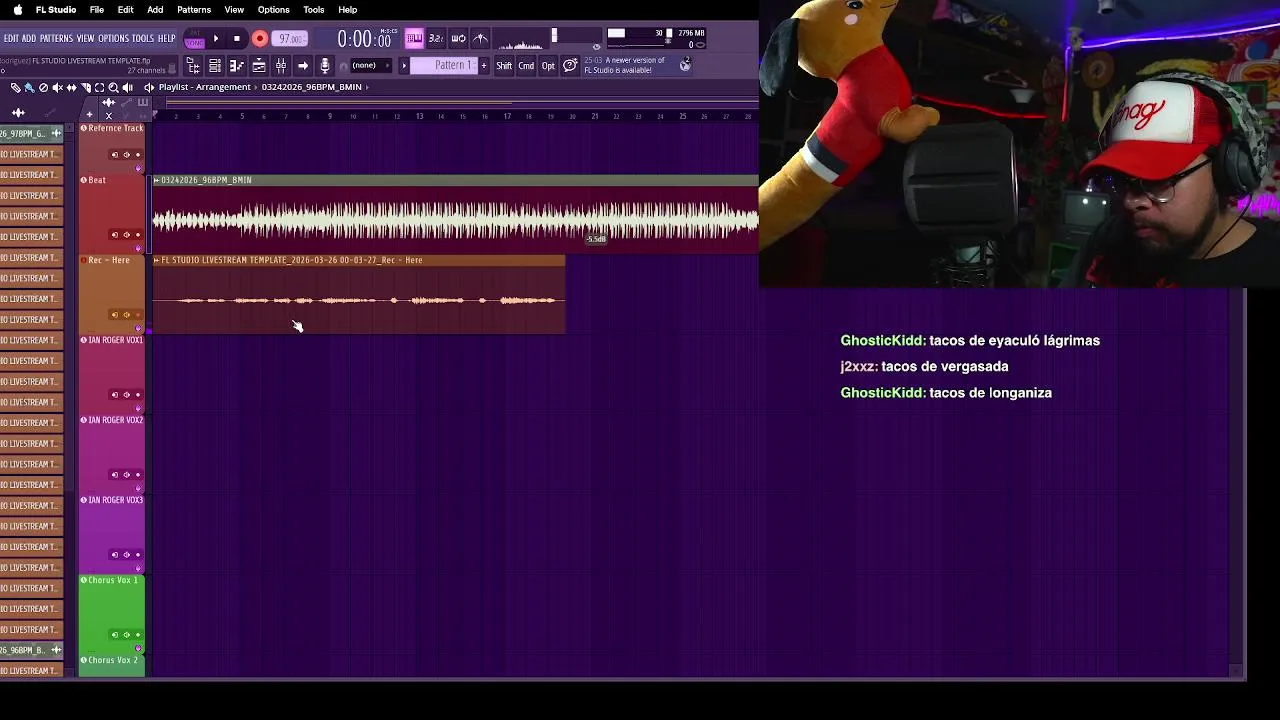1280x720 pixels.
Task: Click the tempo 97 BPM field
Action: 290,39
